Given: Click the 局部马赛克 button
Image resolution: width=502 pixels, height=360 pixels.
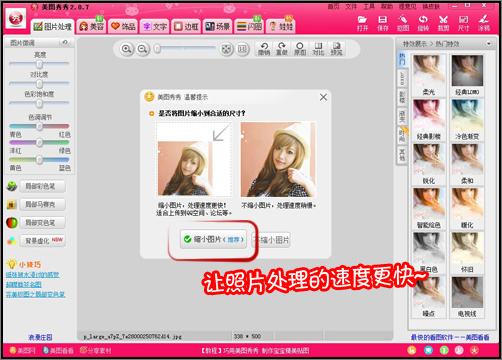Looking at the screenshot, I should point(42,204).
